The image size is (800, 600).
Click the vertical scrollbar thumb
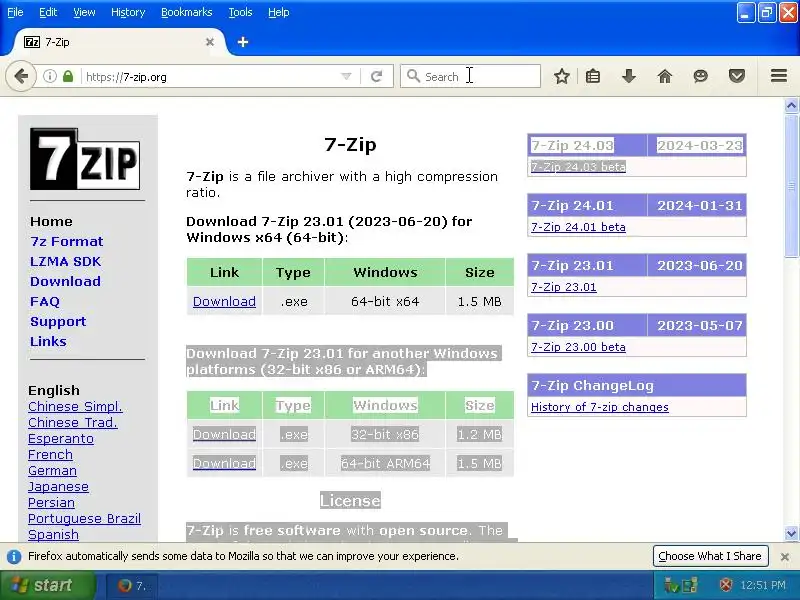(791, 186)
